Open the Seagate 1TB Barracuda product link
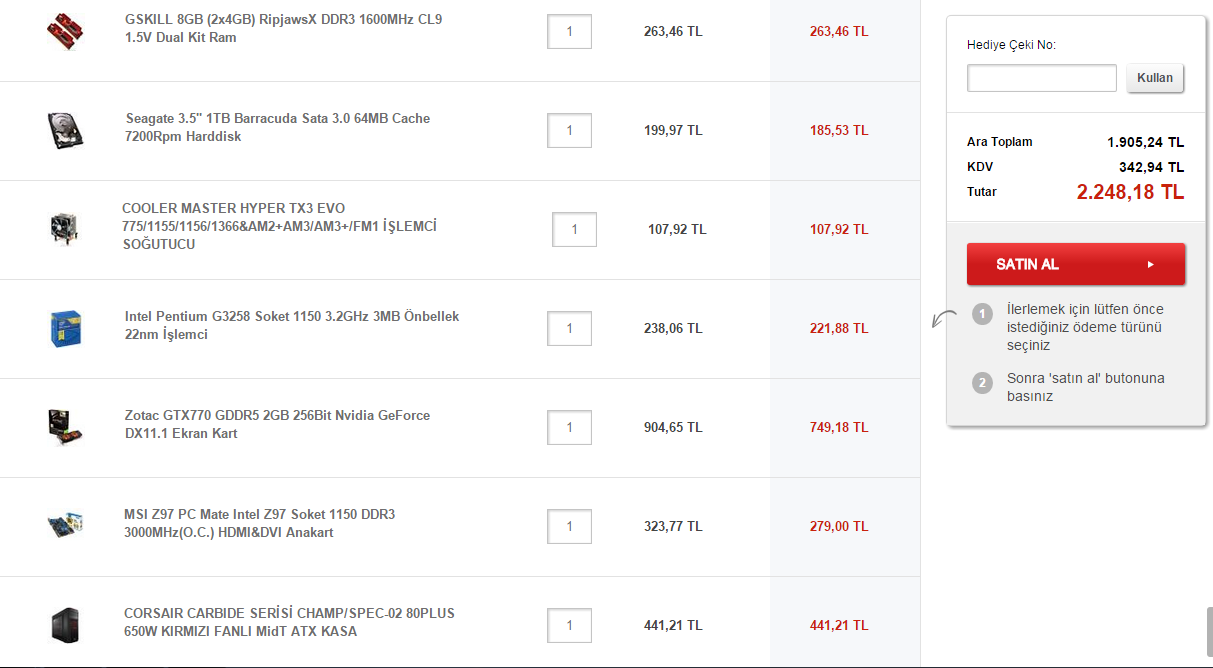Screen dimensions: 1213x668 tap(277, 127)
